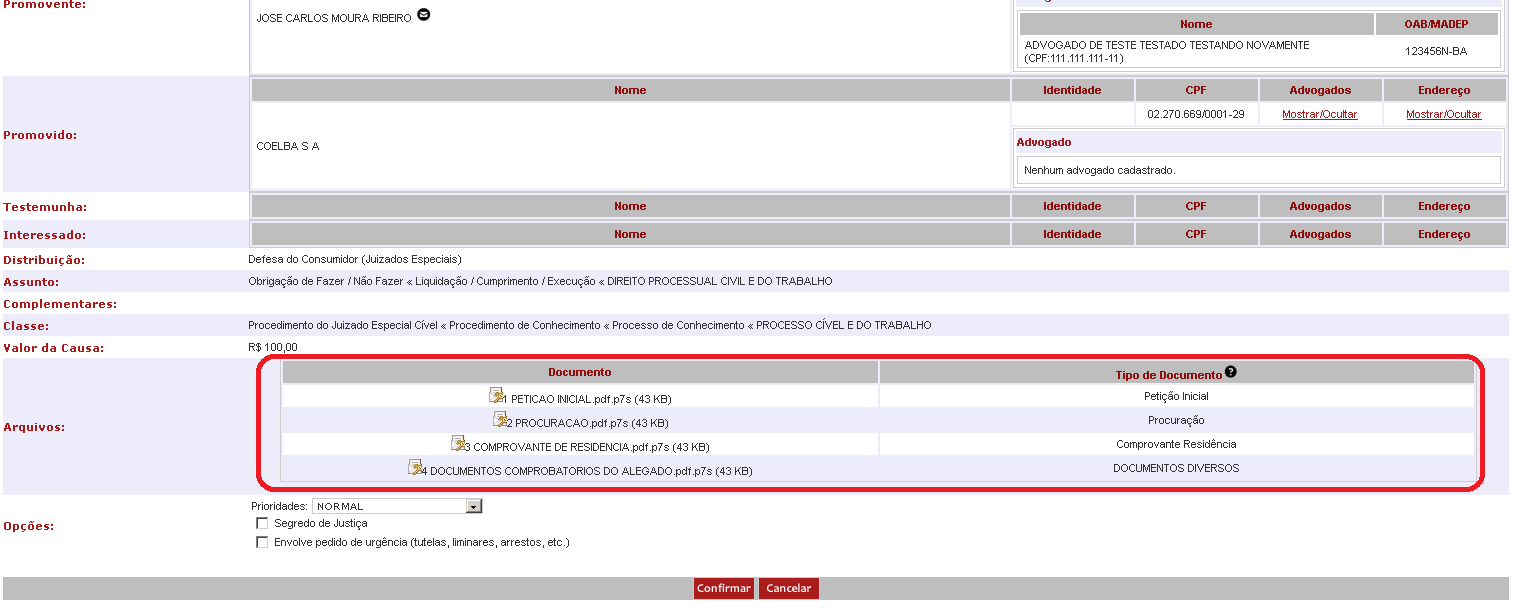Image resolution: width=1517 pixels, height=608 pixels.
Task: Click the Nome header in the Testemunha row
Action: pyautogui.click(x=630, y=206)
